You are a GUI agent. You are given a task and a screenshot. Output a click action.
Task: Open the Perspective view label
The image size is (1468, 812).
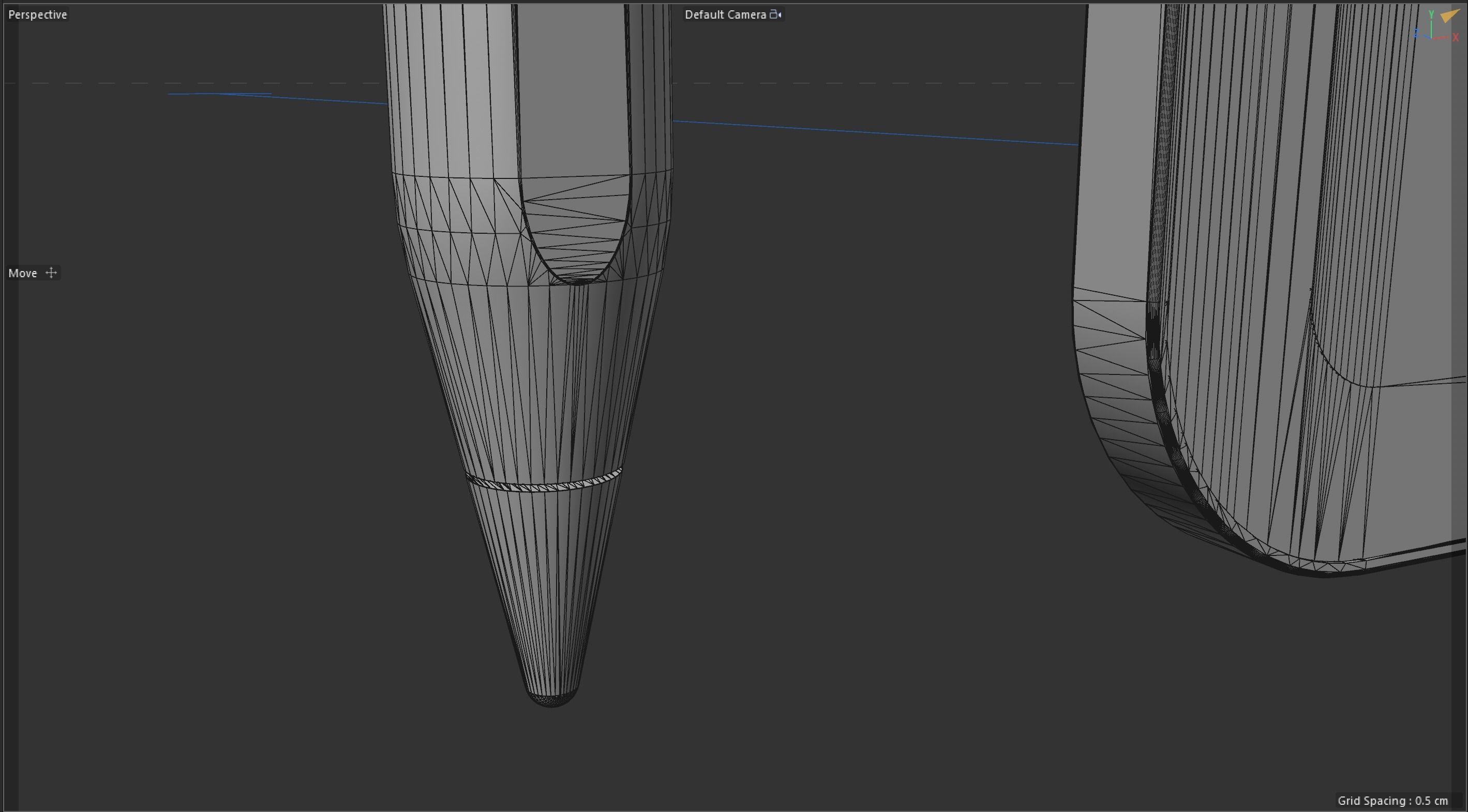(x=38, y=15)
